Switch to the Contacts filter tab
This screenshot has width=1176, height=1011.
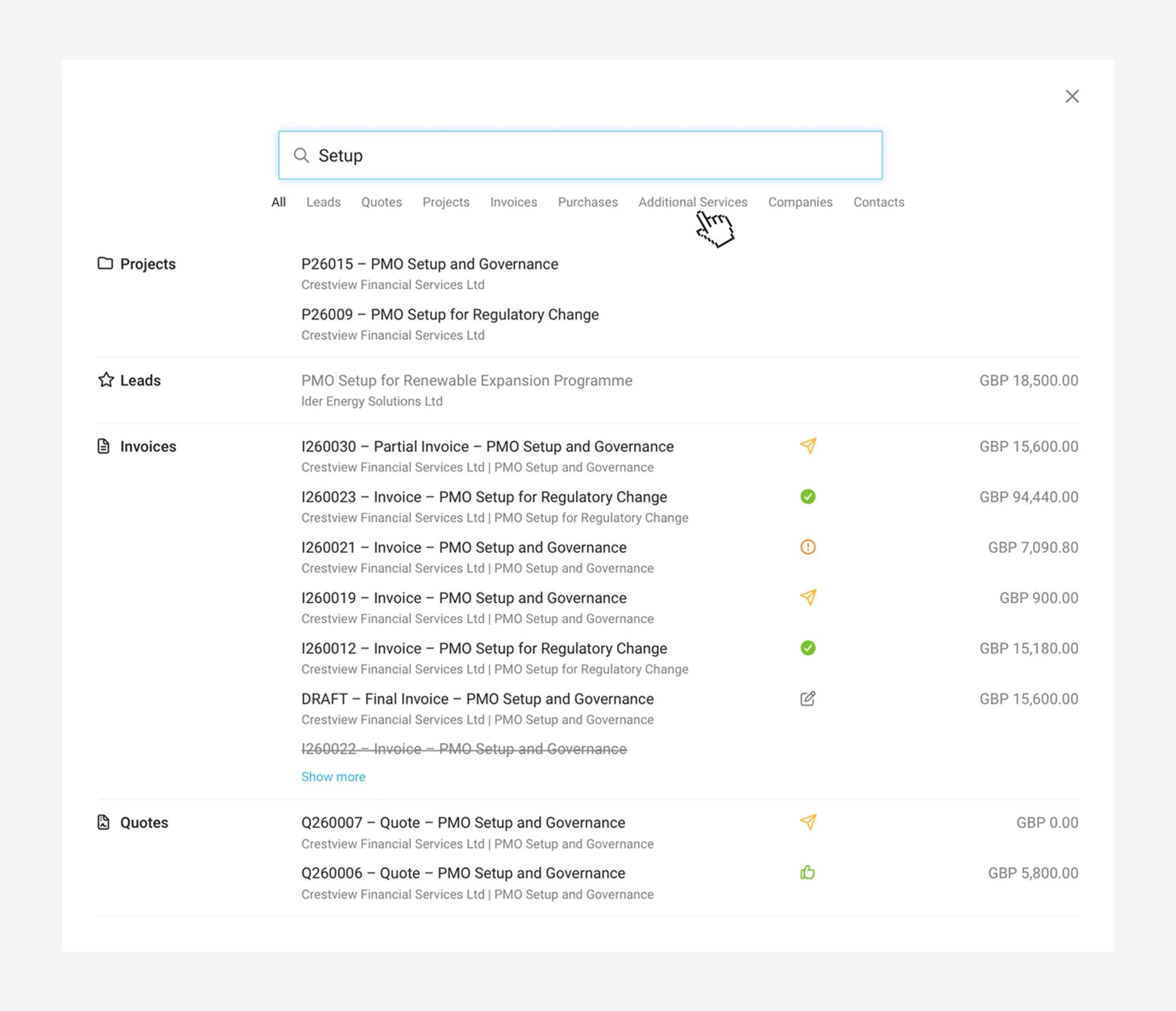tap(879, 202)
